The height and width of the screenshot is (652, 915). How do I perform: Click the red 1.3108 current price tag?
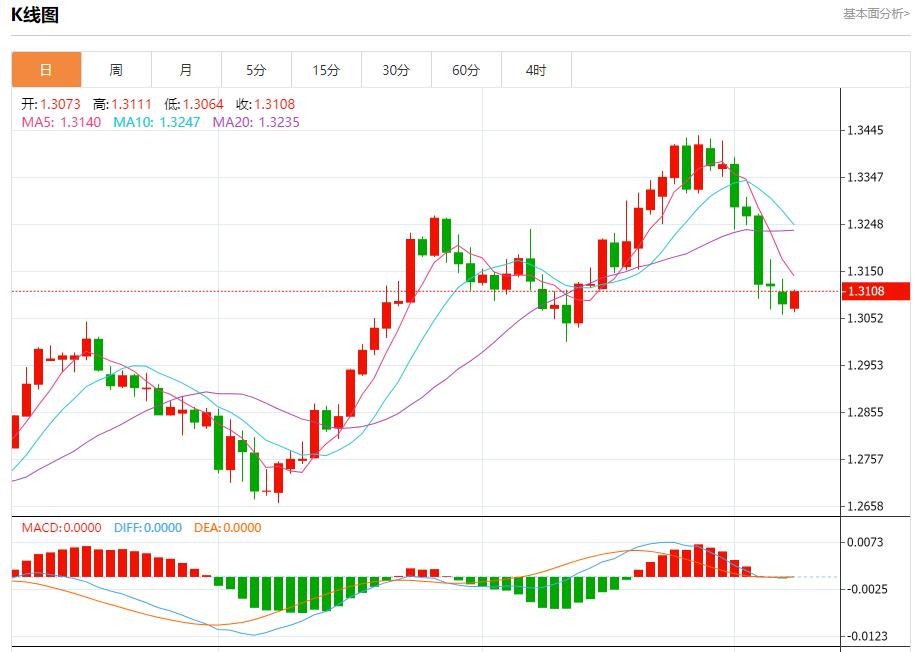coord(874,290)
